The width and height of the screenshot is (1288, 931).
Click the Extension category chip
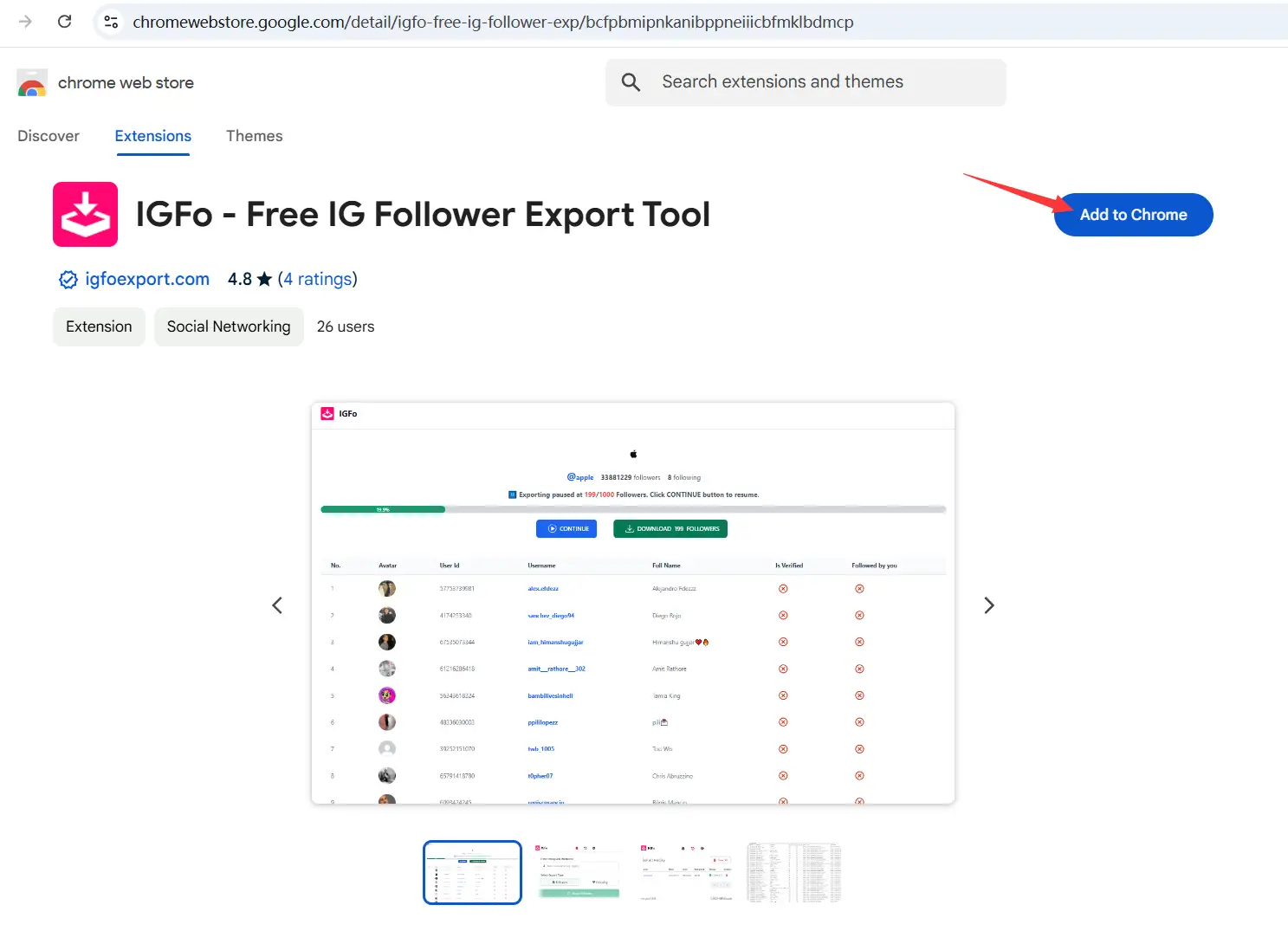pos(99,326)
